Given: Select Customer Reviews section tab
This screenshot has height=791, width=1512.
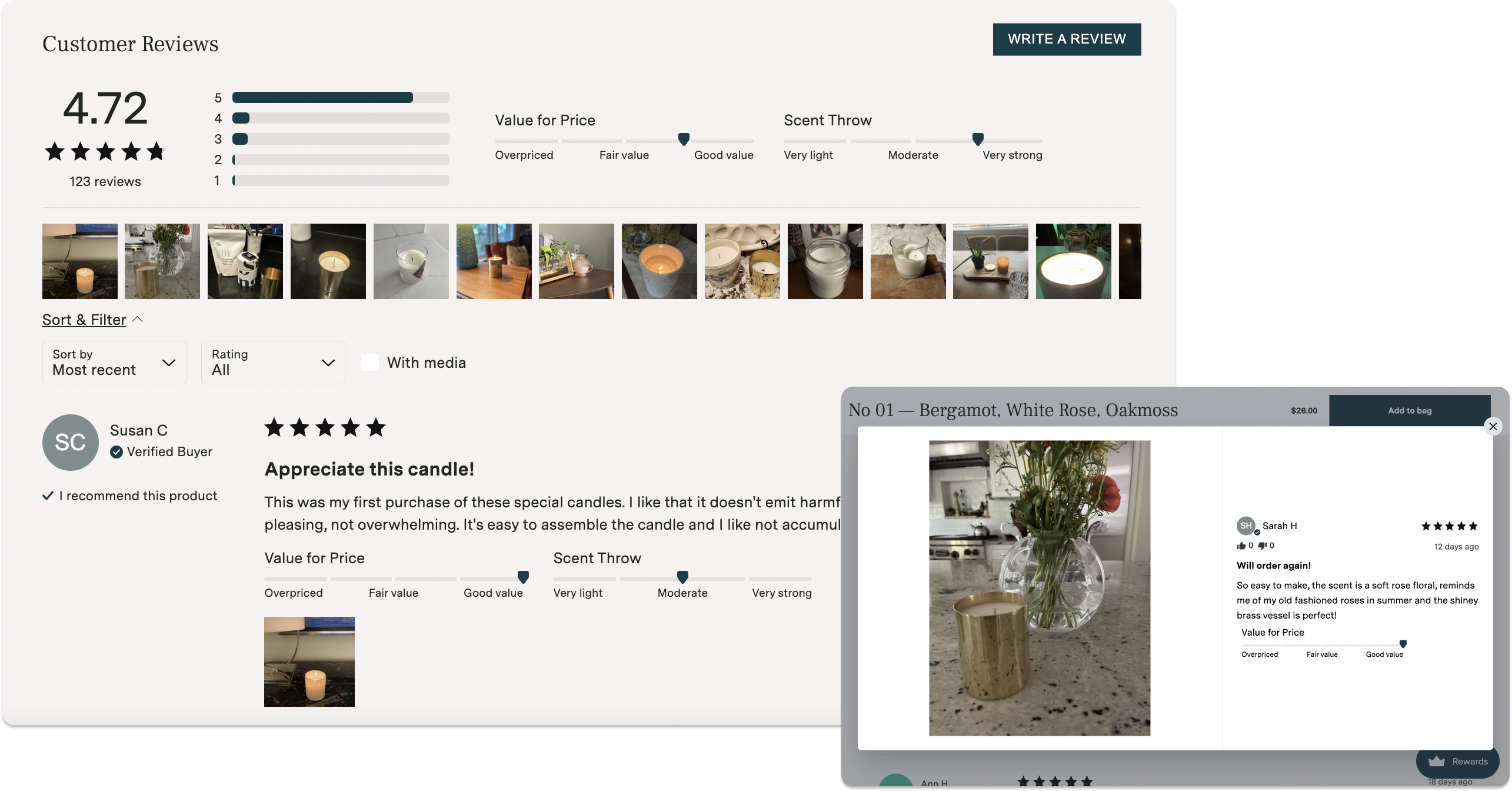Looking at the screenshot, I should coord(129,43).
